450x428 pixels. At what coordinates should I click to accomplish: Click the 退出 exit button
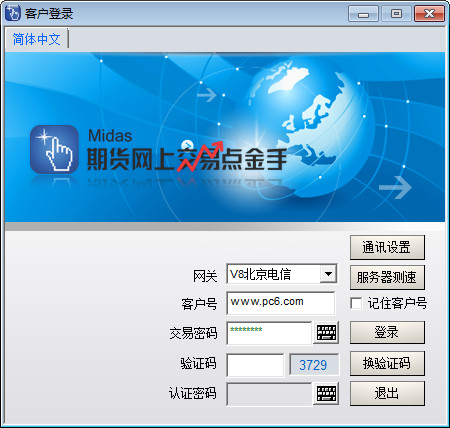pos(387,393)
